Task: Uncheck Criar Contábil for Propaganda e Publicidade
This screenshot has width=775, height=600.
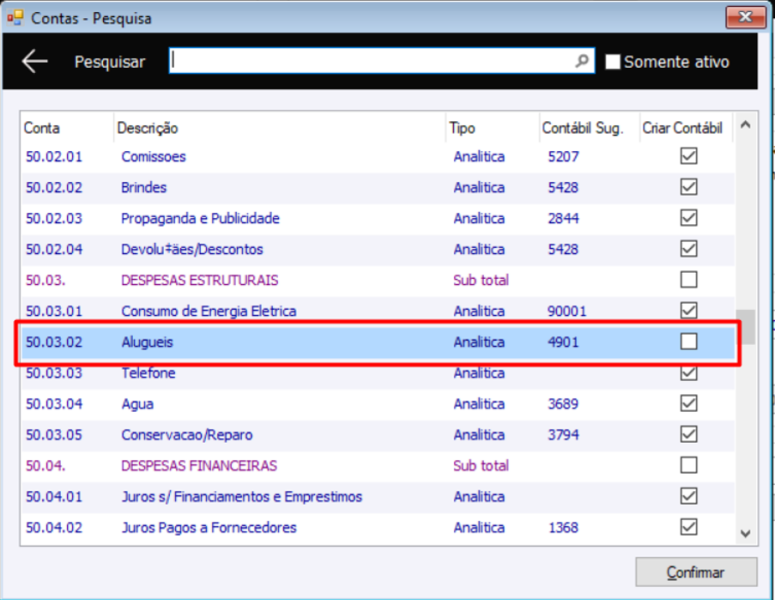Action: pyautogui.click(x=689, y=218)
